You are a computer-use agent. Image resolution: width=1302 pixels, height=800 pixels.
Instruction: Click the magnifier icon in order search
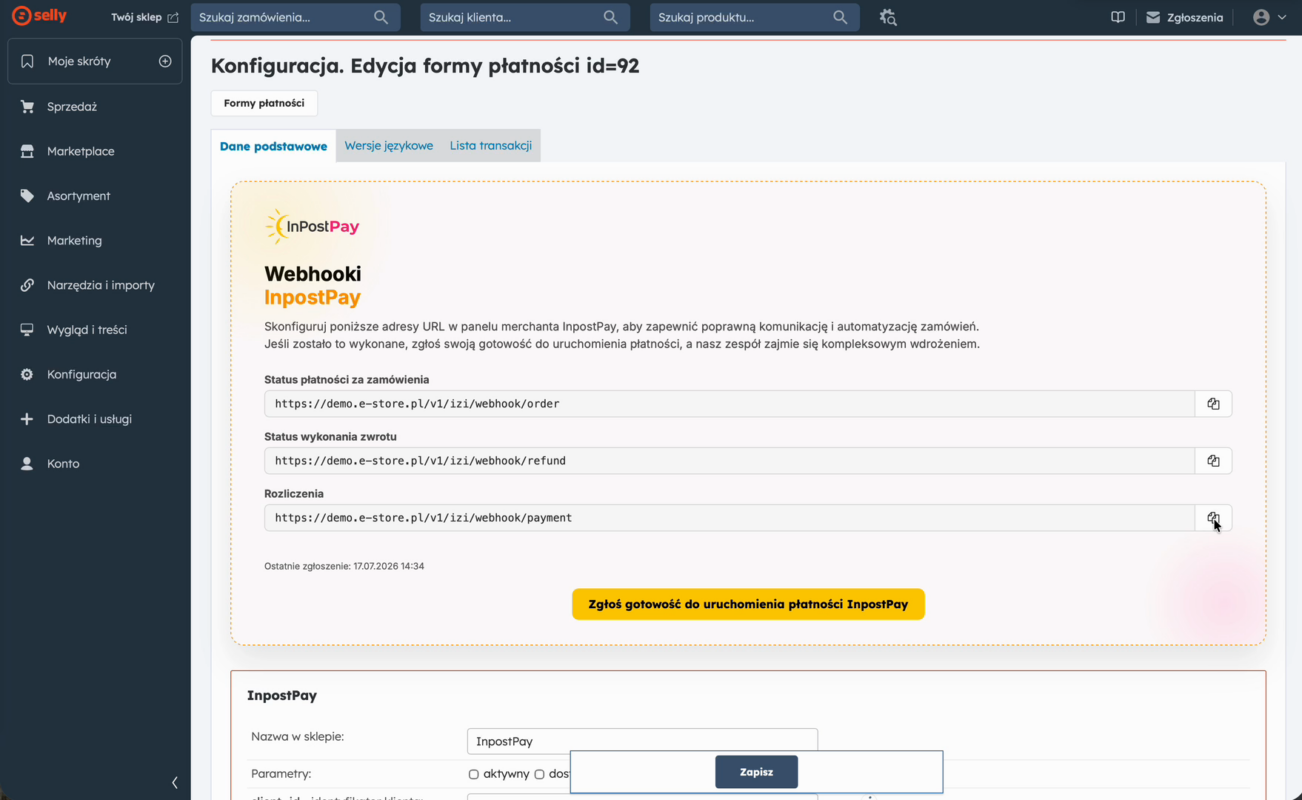click(x=381, y=17)
